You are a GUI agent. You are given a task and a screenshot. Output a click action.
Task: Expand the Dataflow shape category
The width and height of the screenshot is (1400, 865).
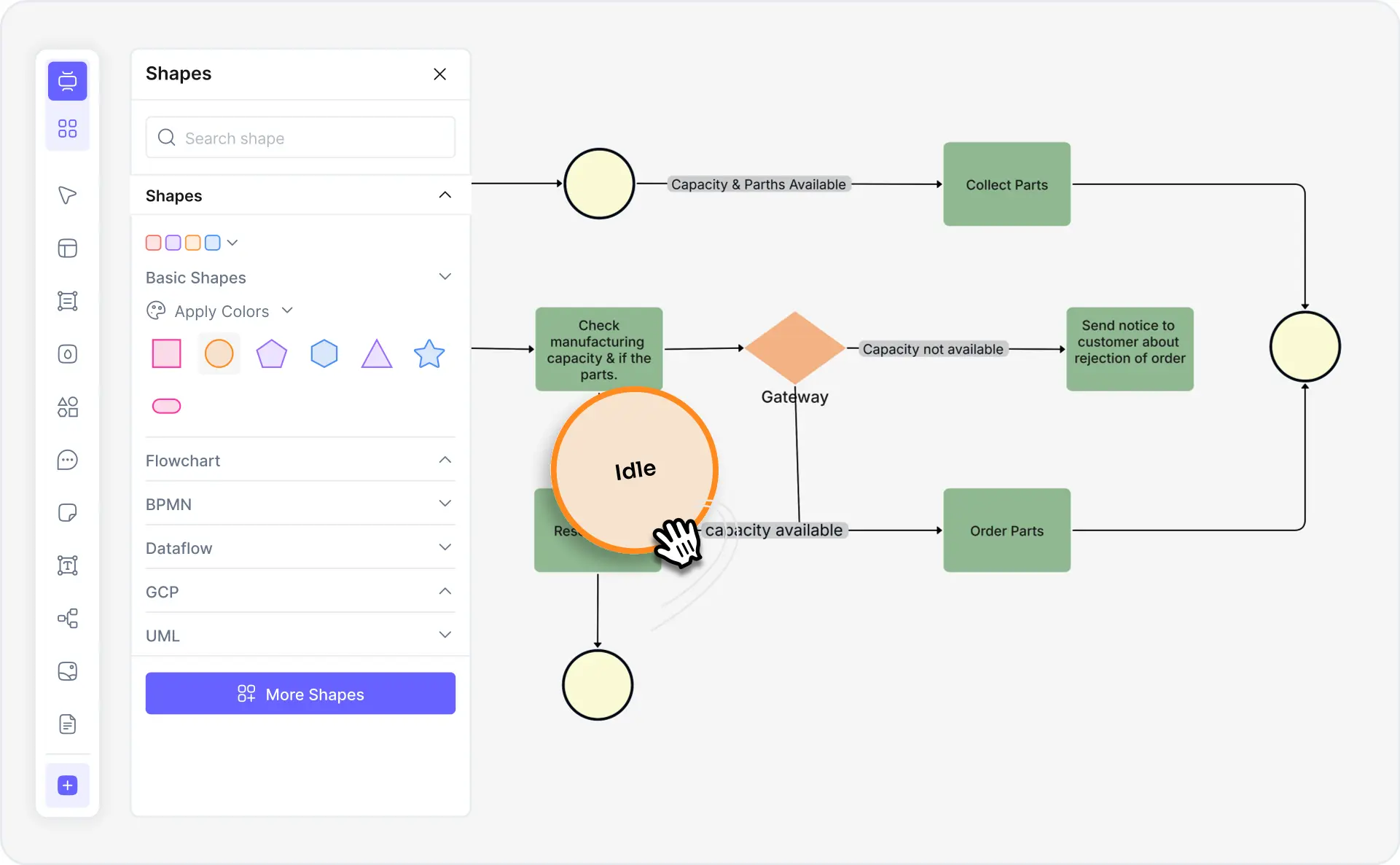coord(445,547)
